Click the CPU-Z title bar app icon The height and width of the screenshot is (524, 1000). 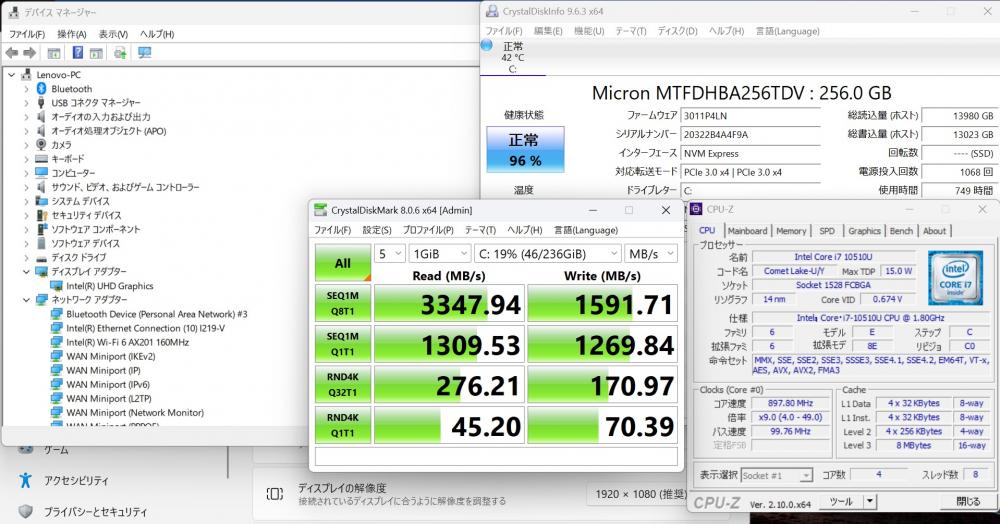[696, 209]
